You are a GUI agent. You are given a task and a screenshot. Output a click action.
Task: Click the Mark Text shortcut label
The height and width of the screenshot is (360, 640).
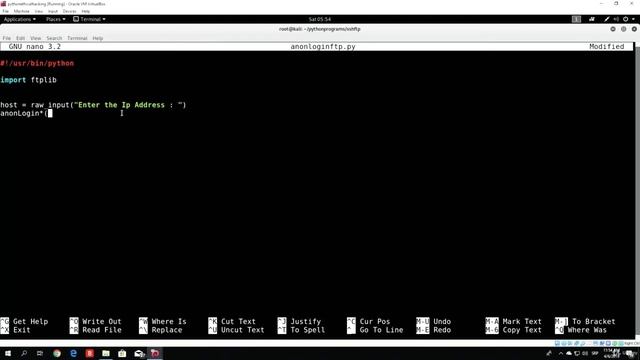click(x=522, y=322)
